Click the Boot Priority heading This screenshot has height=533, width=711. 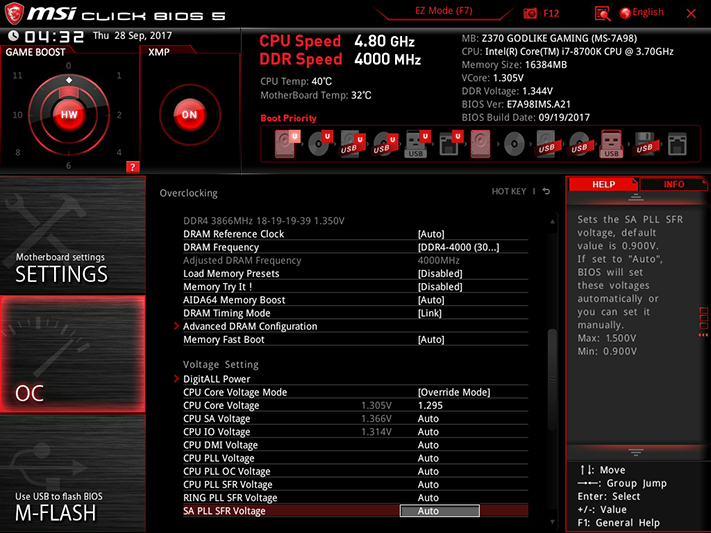[x=288, y=118]
